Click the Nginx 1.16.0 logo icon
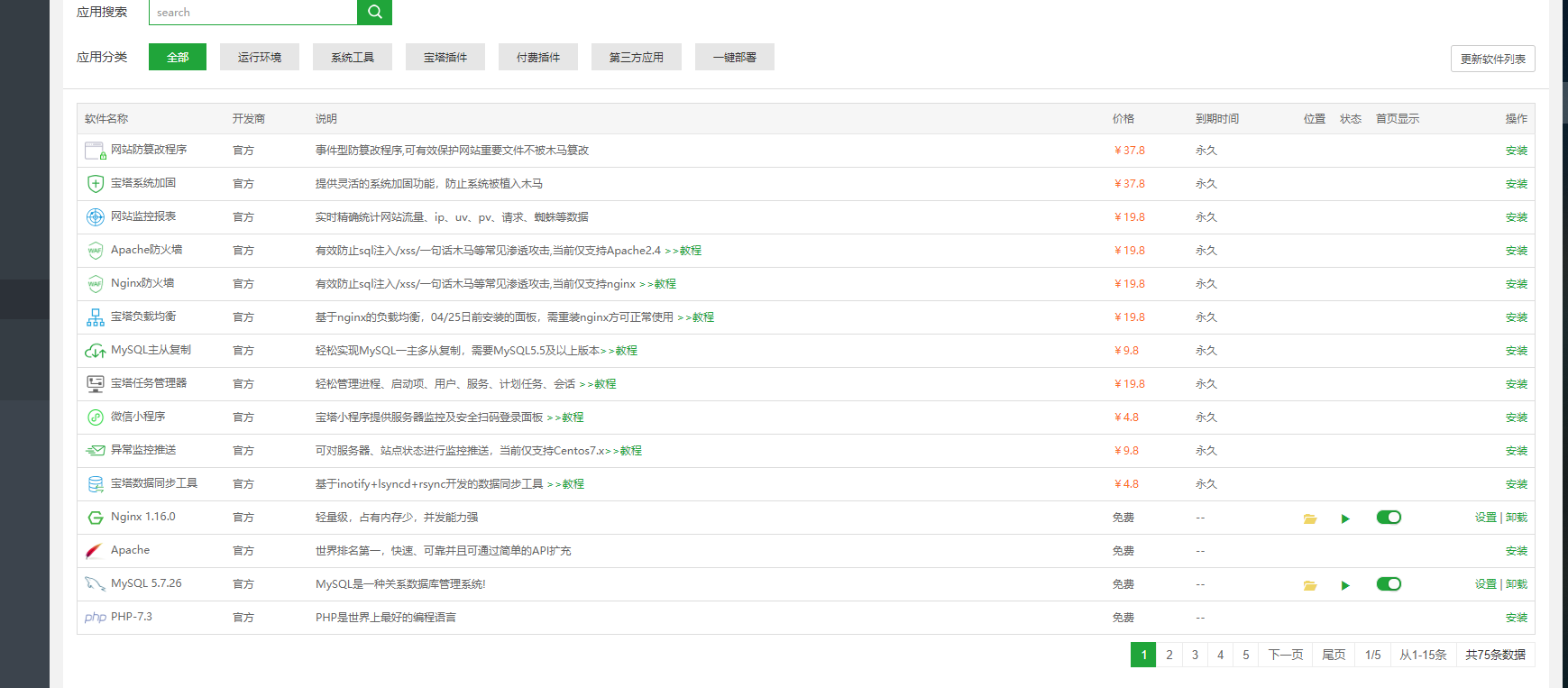Screen dimensions: 1568x688 pyautogui.click(x=96, y=518)
